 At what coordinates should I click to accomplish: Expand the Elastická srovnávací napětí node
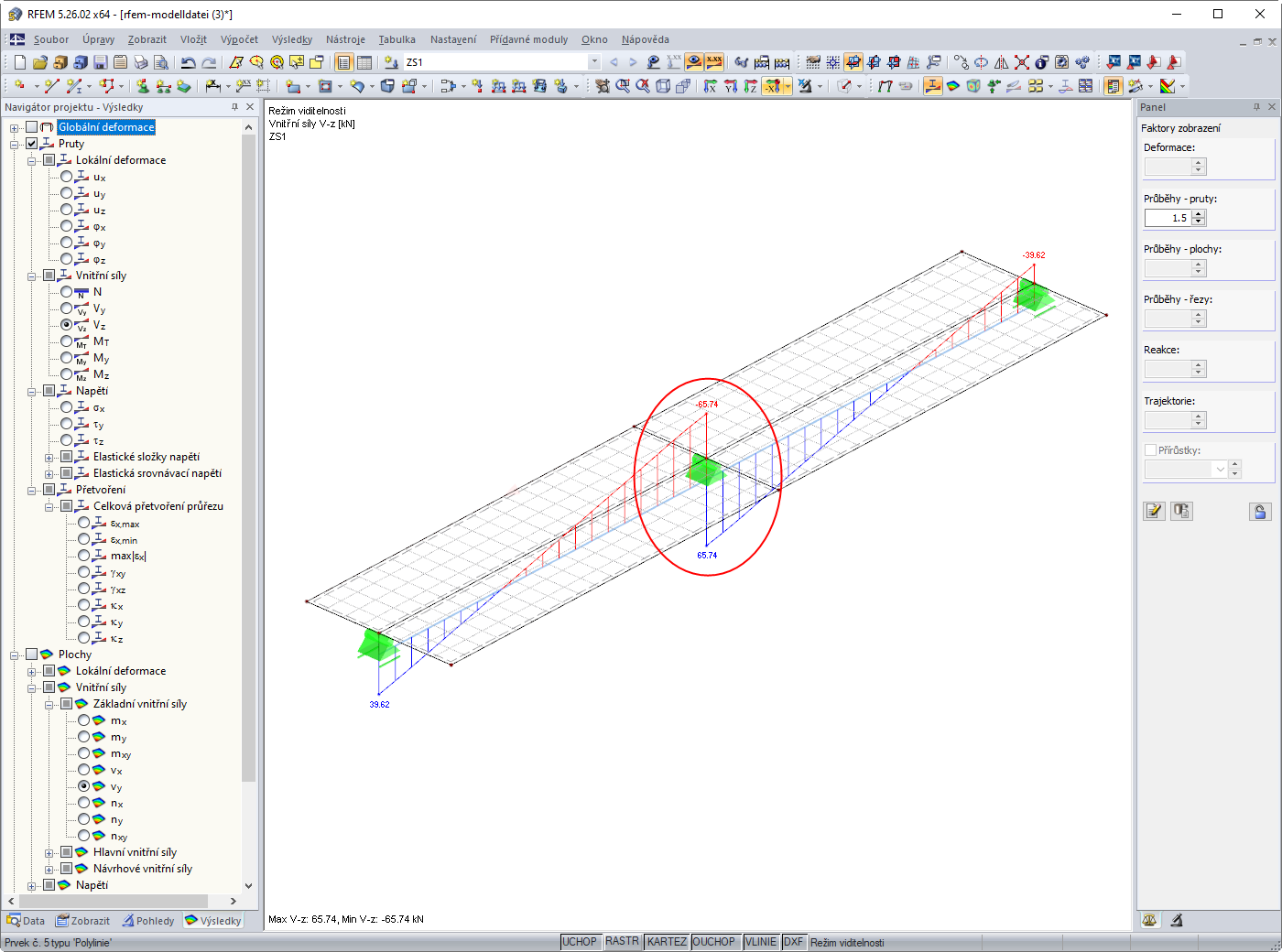[x=49, y=473]
